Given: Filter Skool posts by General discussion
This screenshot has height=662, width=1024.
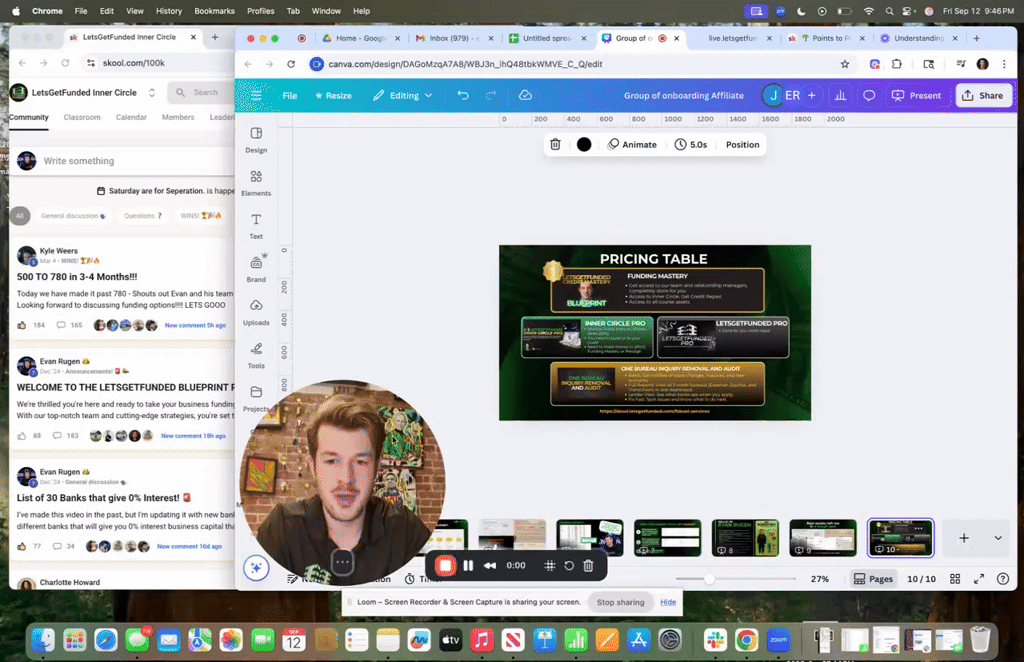Looking at the screenshot, I should [72, 215].
